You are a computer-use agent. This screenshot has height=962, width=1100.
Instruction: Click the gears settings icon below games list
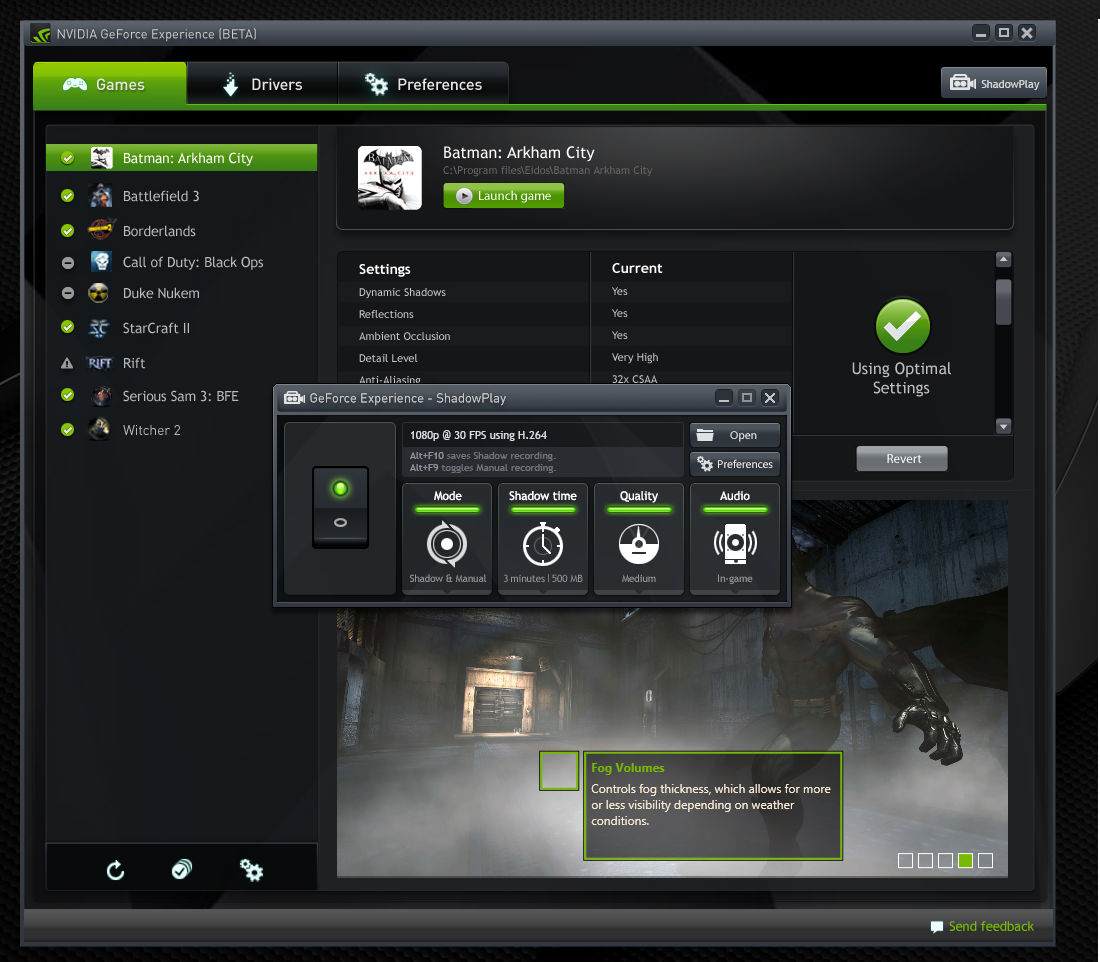coord(250,870)
